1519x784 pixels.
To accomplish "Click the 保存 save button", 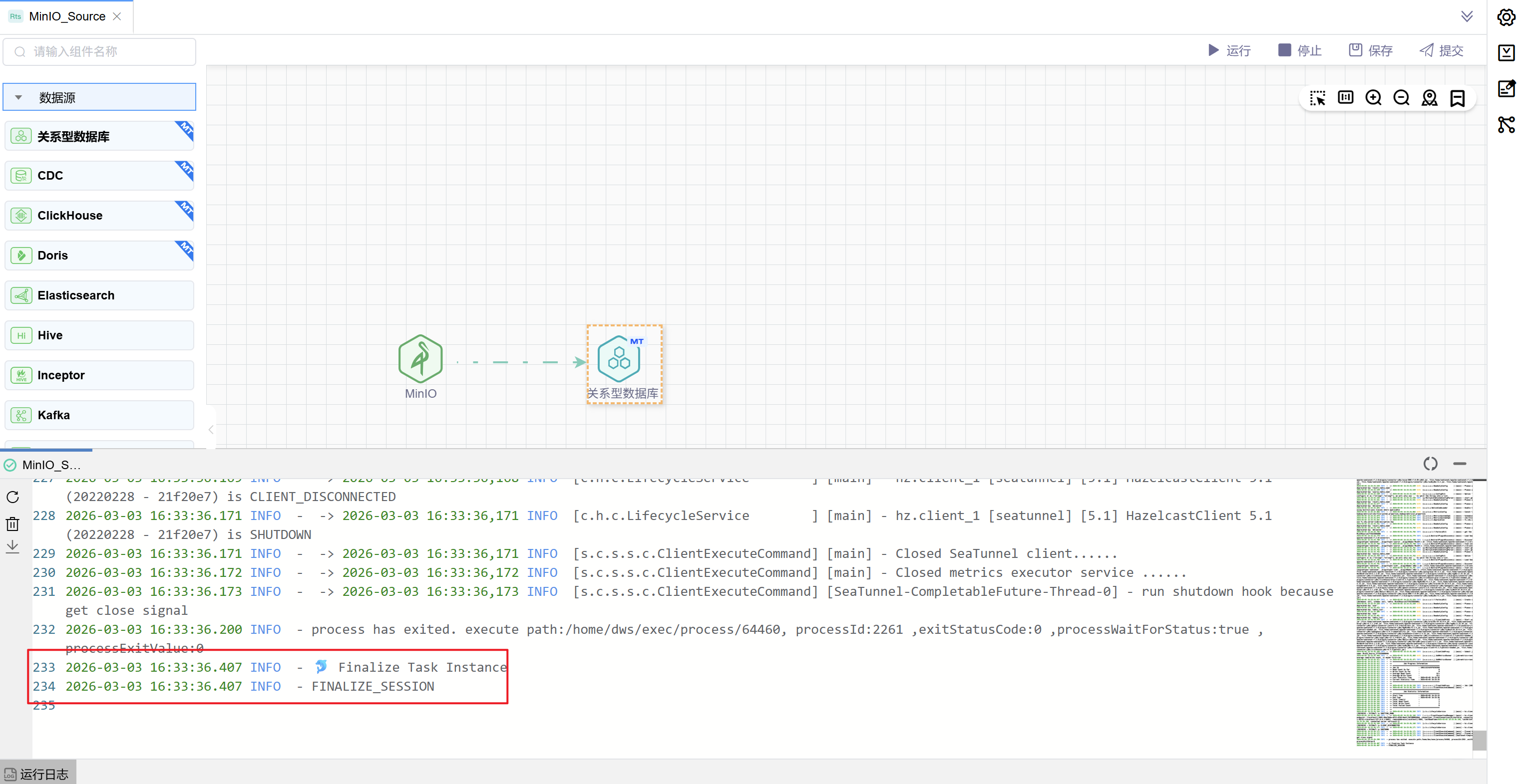I will coord(1370,51).
